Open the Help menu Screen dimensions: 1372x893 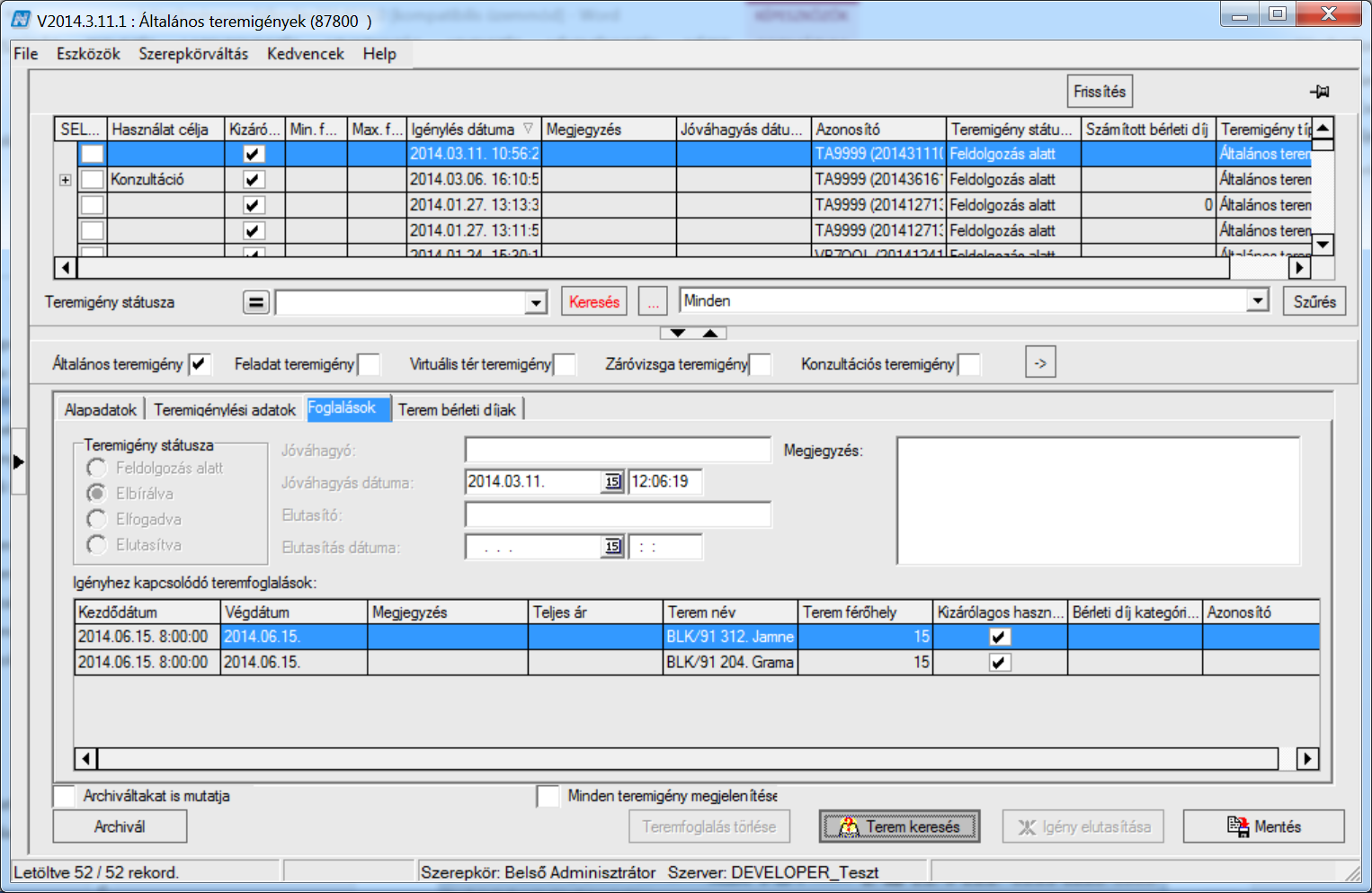tap(379, 54)
